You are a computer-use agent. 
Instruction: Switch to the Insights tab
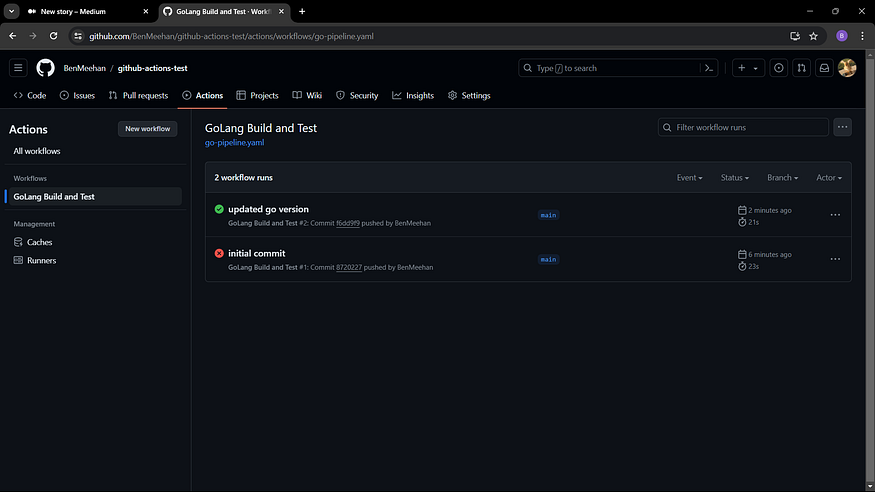click(413, 95)
